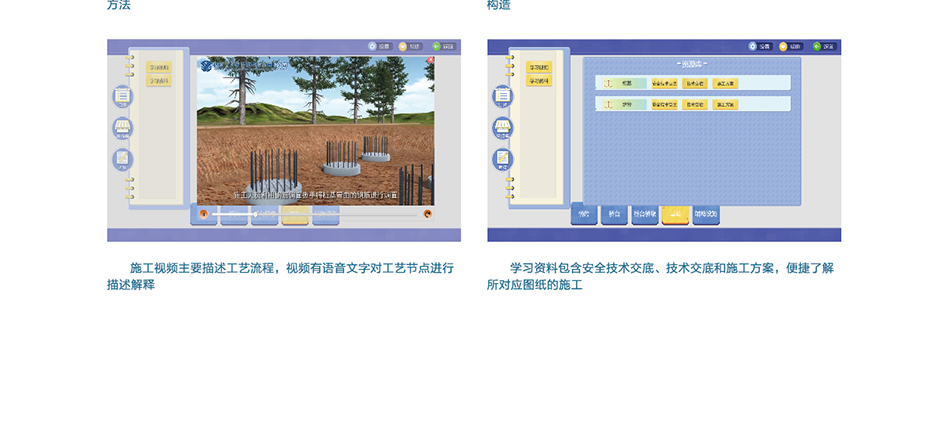Select highlighted yellow bottom tab in resource screen
950x447 pixels.
pos(676,214)
